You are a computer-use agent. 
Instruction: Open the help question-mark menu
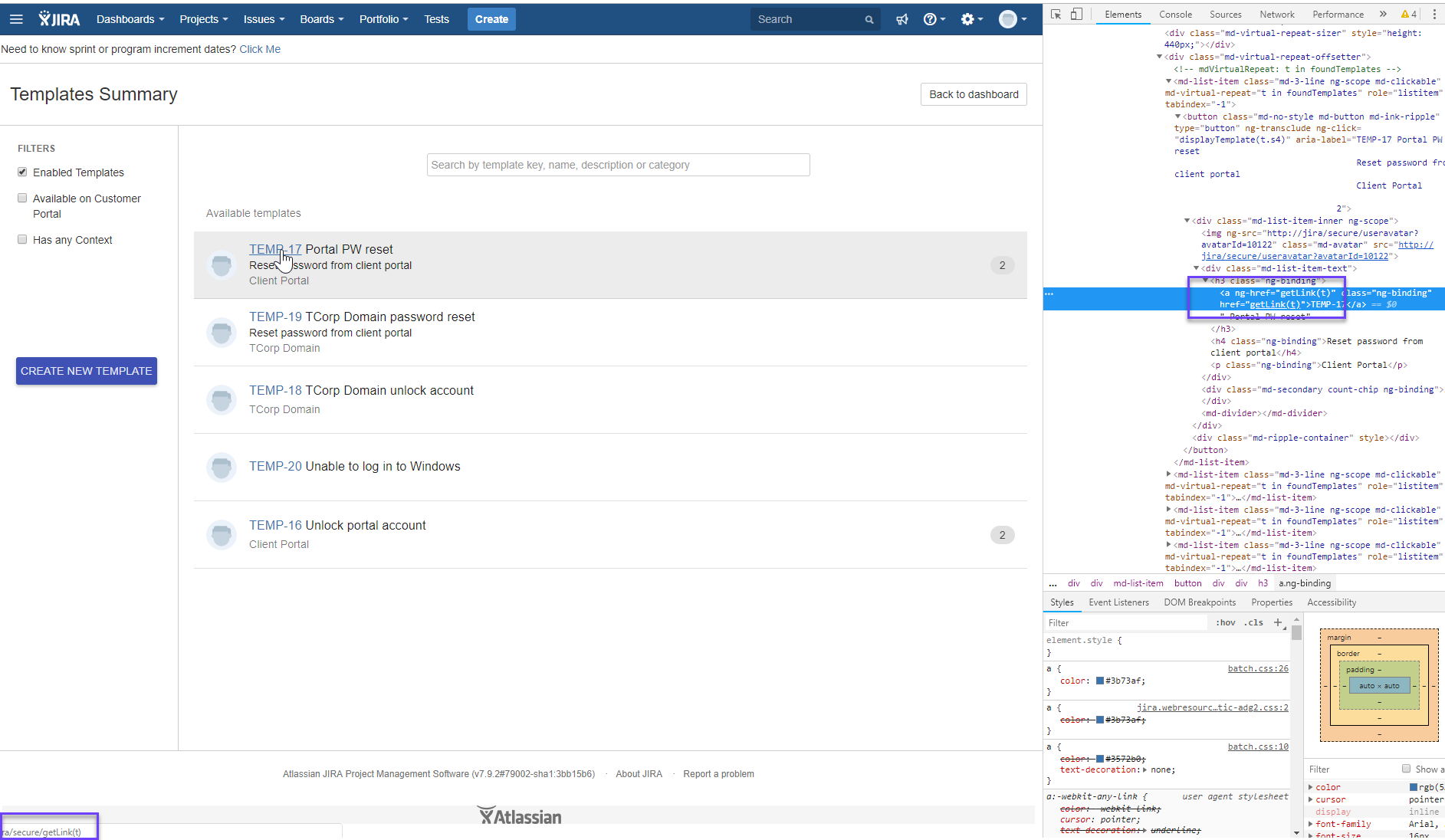pyautogui.click(x=934, y=19)
